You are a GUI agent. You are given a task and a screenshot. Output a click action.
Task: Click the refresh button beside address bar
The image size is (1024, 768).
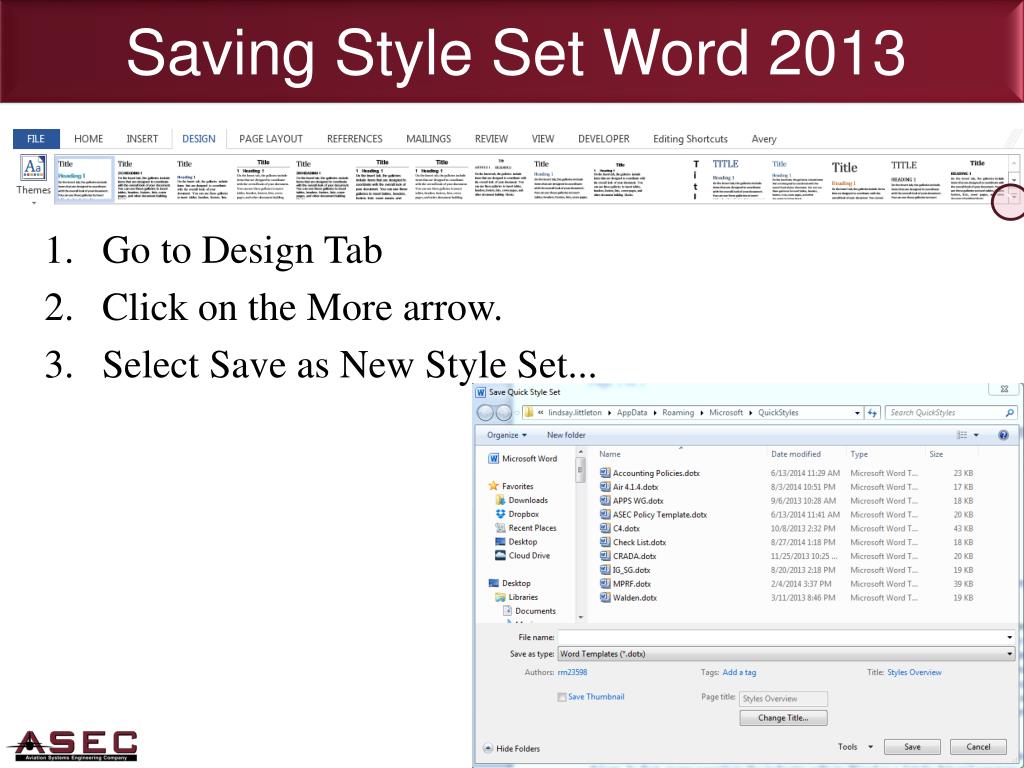coord(872,413)
